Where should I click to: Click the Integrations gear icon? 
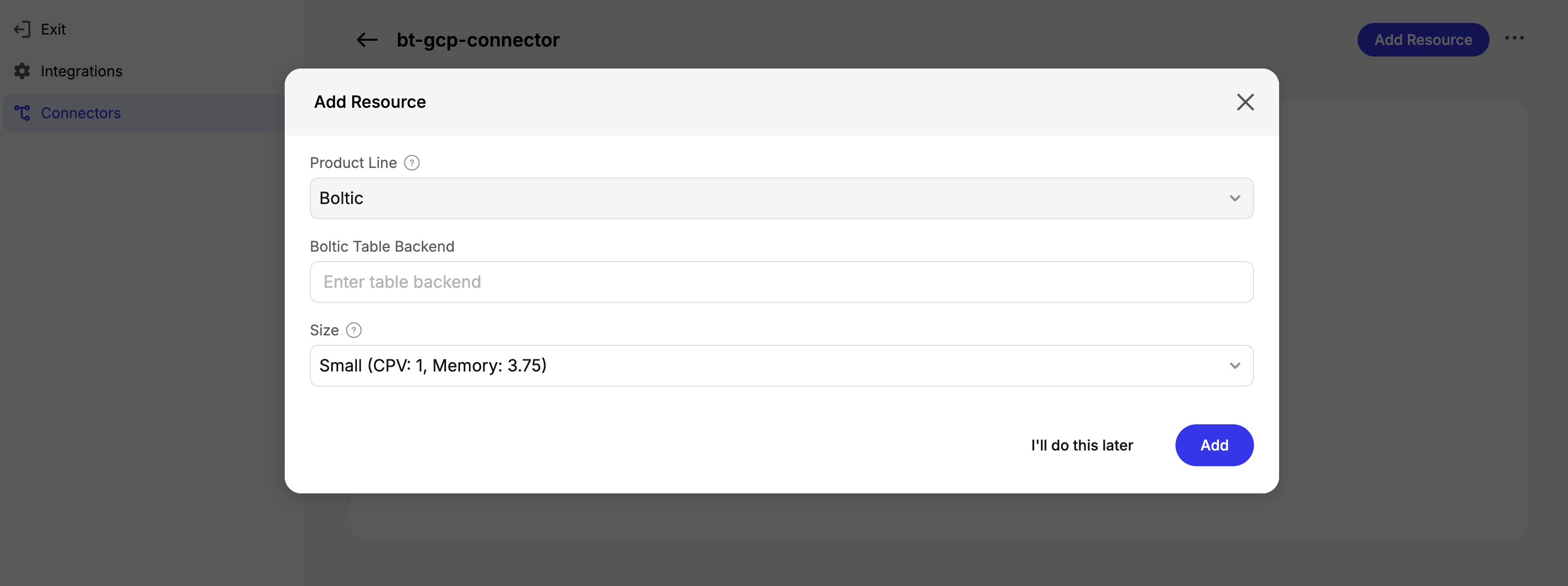(x=22, y=71)
